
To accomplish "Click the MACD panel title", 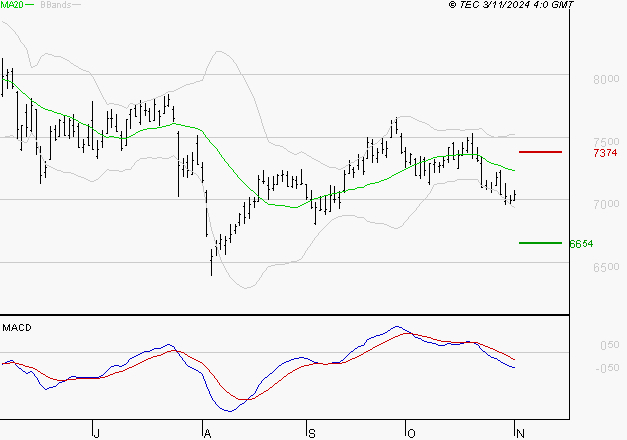I will [x=17, y=328].
